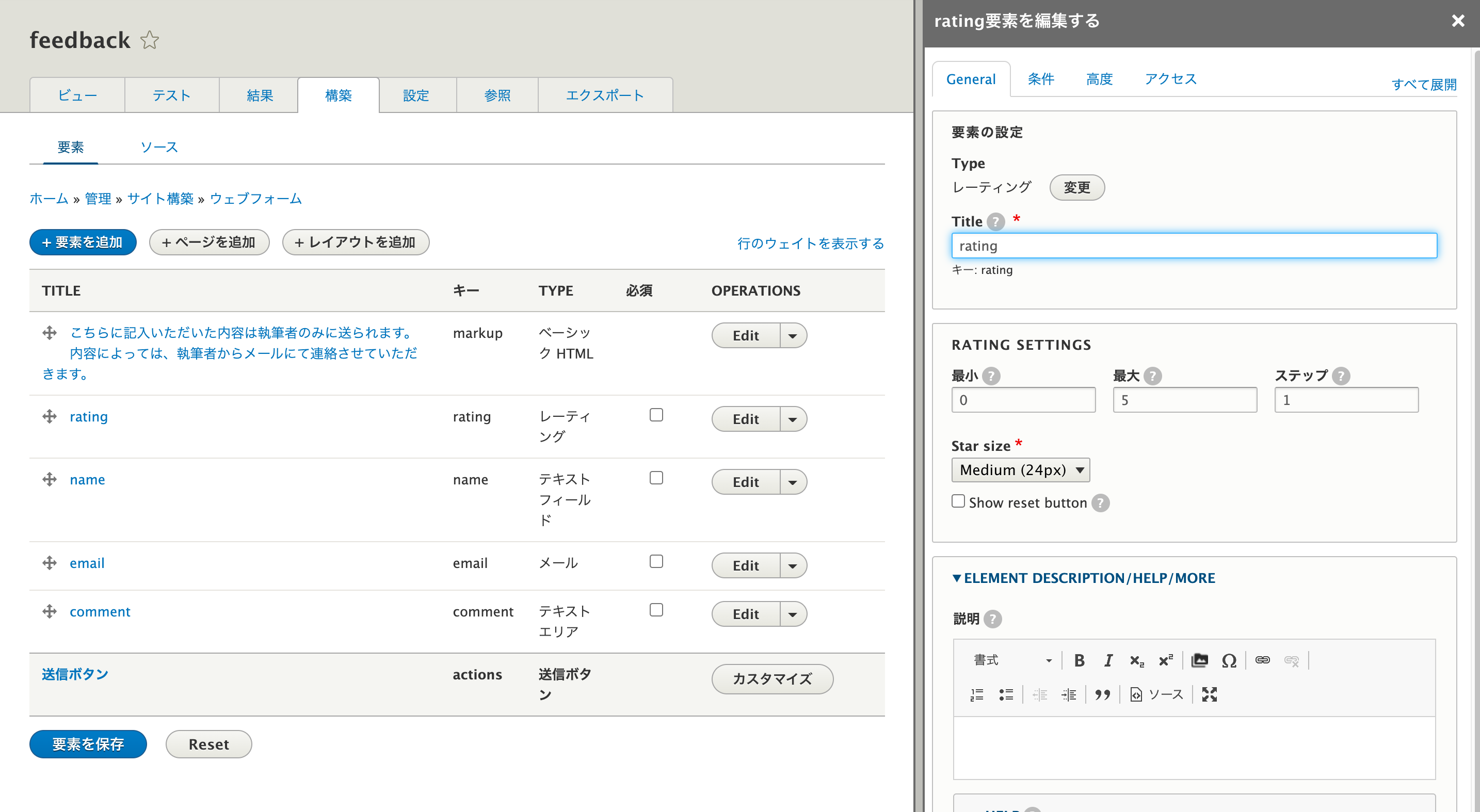The height and width of the screenshot is (812, 1480).
Task: Open operations dropdown for rating row
Action: pos(793,419)
